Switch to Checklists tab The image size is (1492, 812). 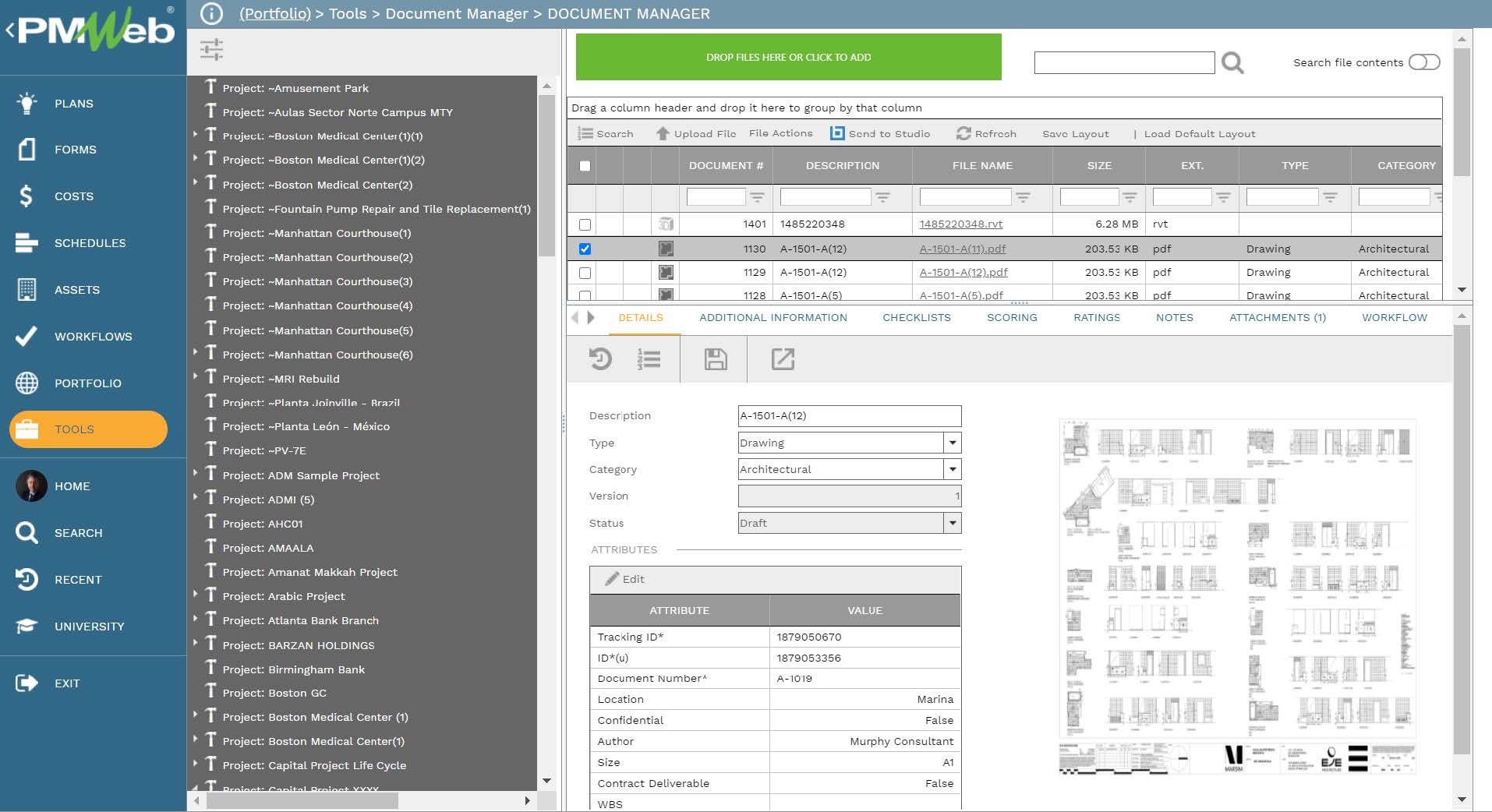click(917, 318)
